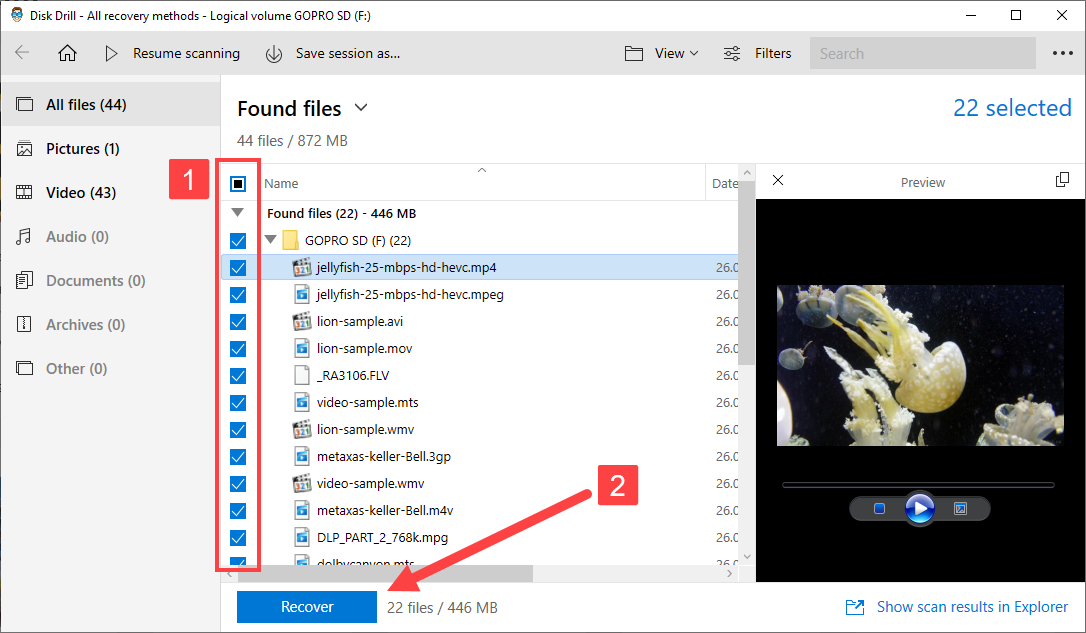Uncheck jellyfish-25-mbps-hd-hevc.mpeg checkbox
The height and width of the screenshot is (633, 1086).
pos(238,294)
